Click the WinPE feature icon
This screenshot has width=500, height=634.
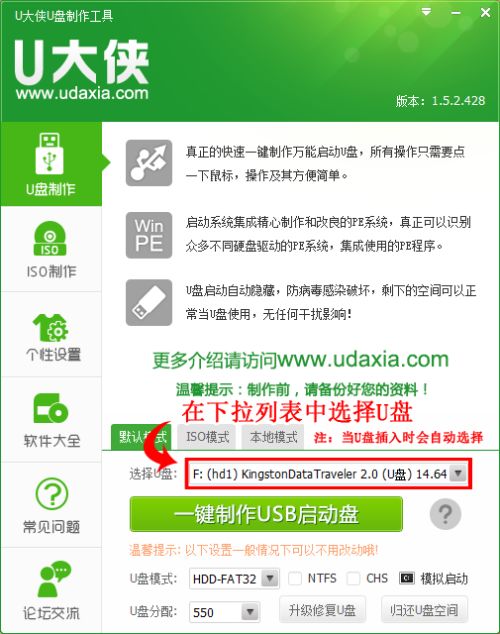tap(149, 235)
